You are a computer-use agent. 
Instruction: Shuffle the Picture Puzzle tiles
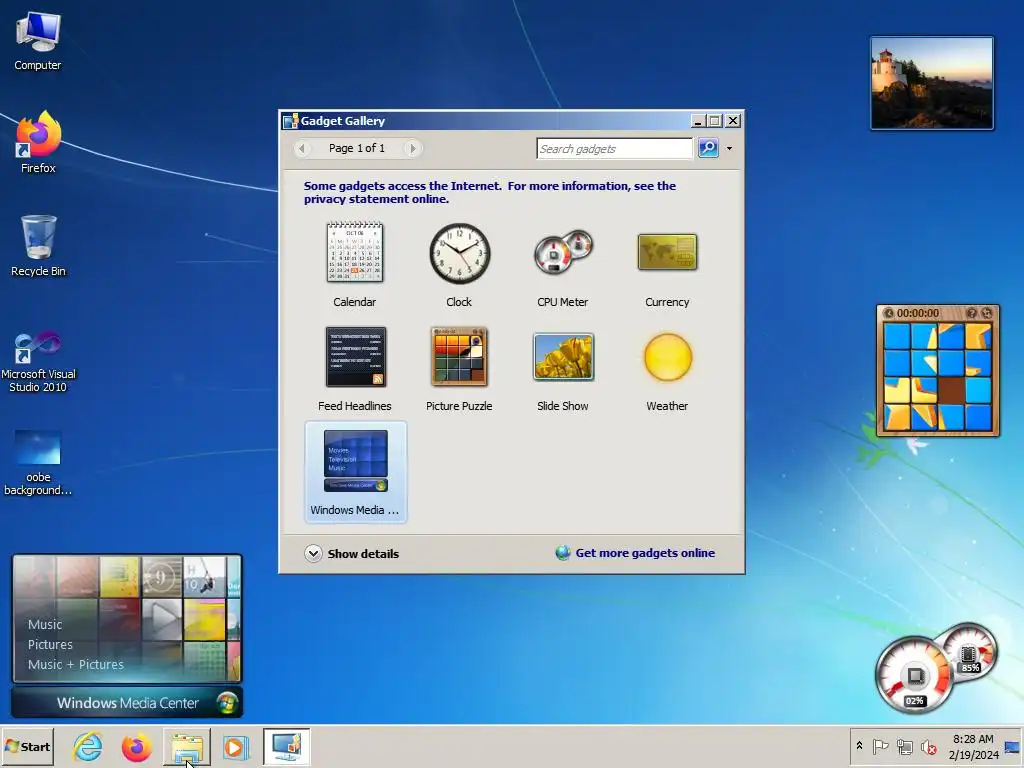click(987, 313)
